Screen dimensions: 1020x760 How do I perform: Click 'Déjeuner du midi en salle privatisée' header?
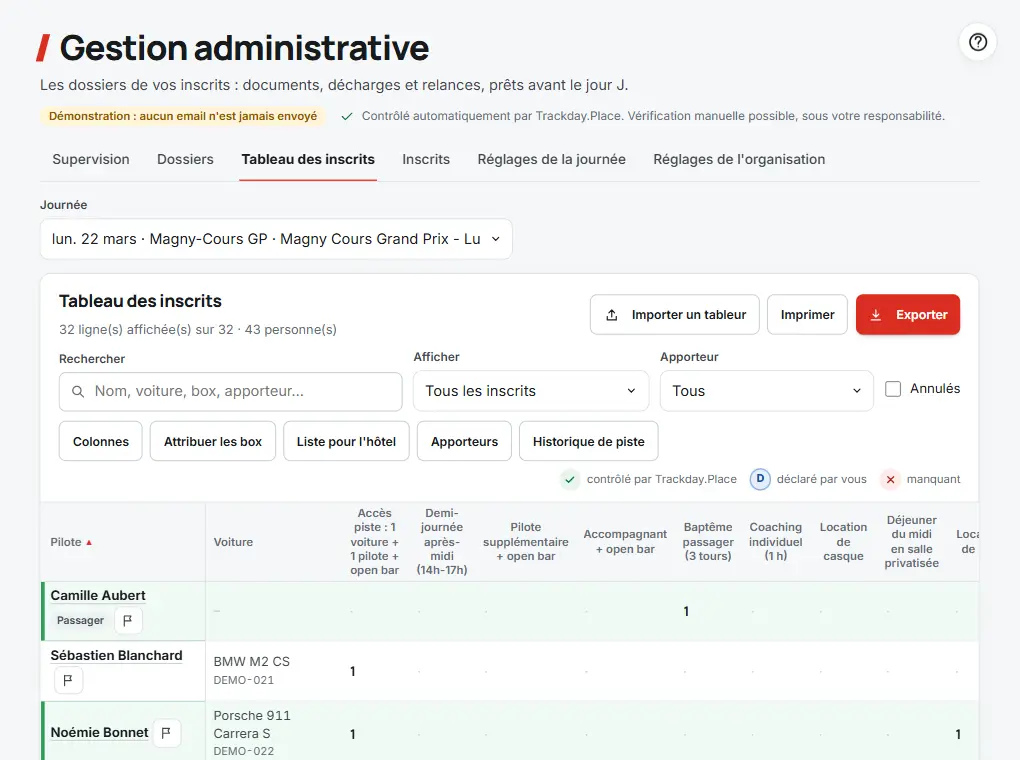point(911,542)
